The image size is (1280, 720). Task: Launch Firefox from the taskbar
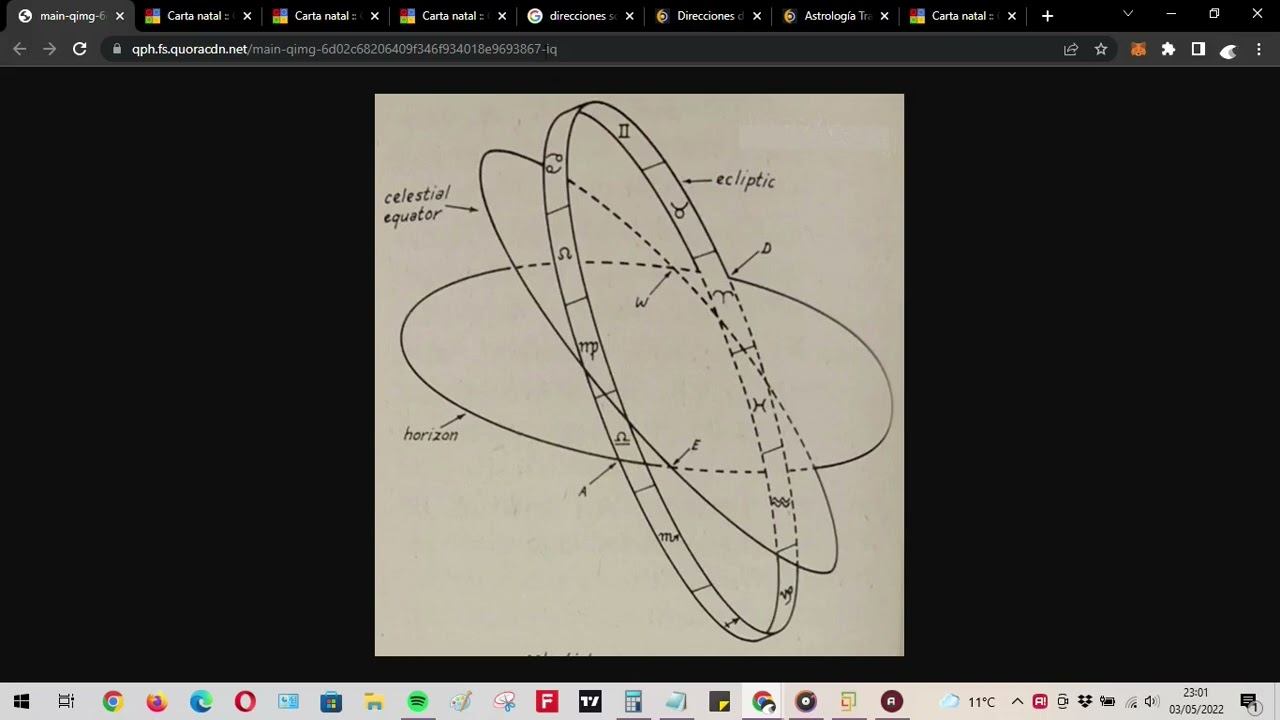pos(157,702)
